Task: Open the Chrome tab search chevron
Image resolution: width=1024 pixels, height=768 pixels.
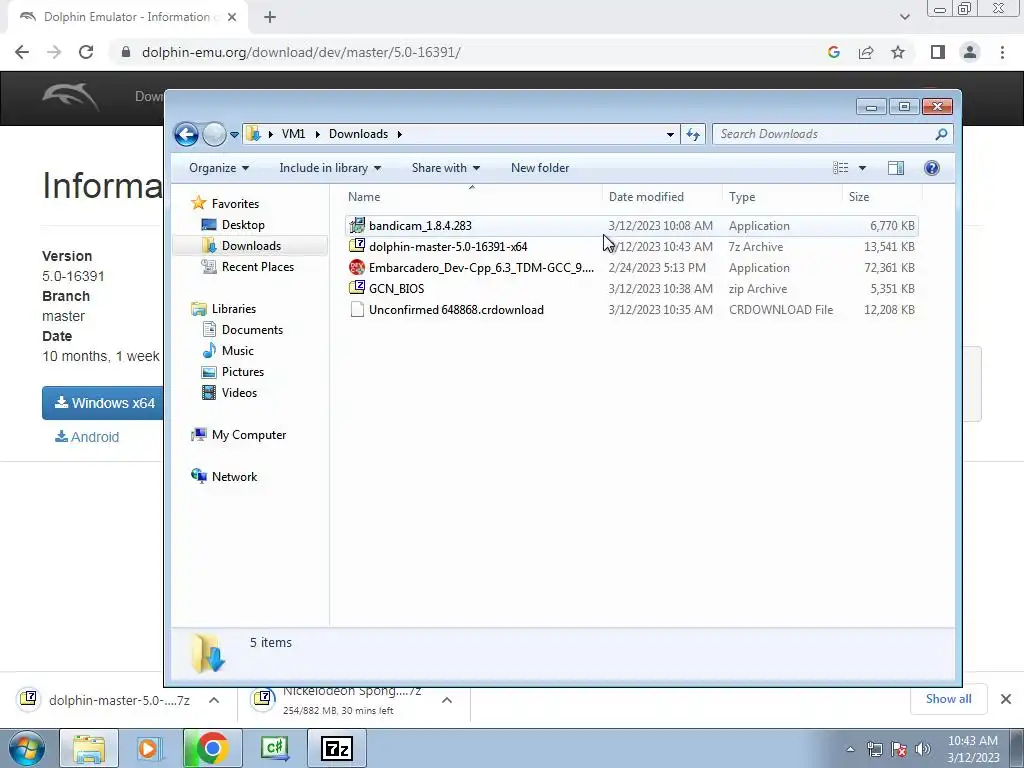Action: (x=904, y=17)
